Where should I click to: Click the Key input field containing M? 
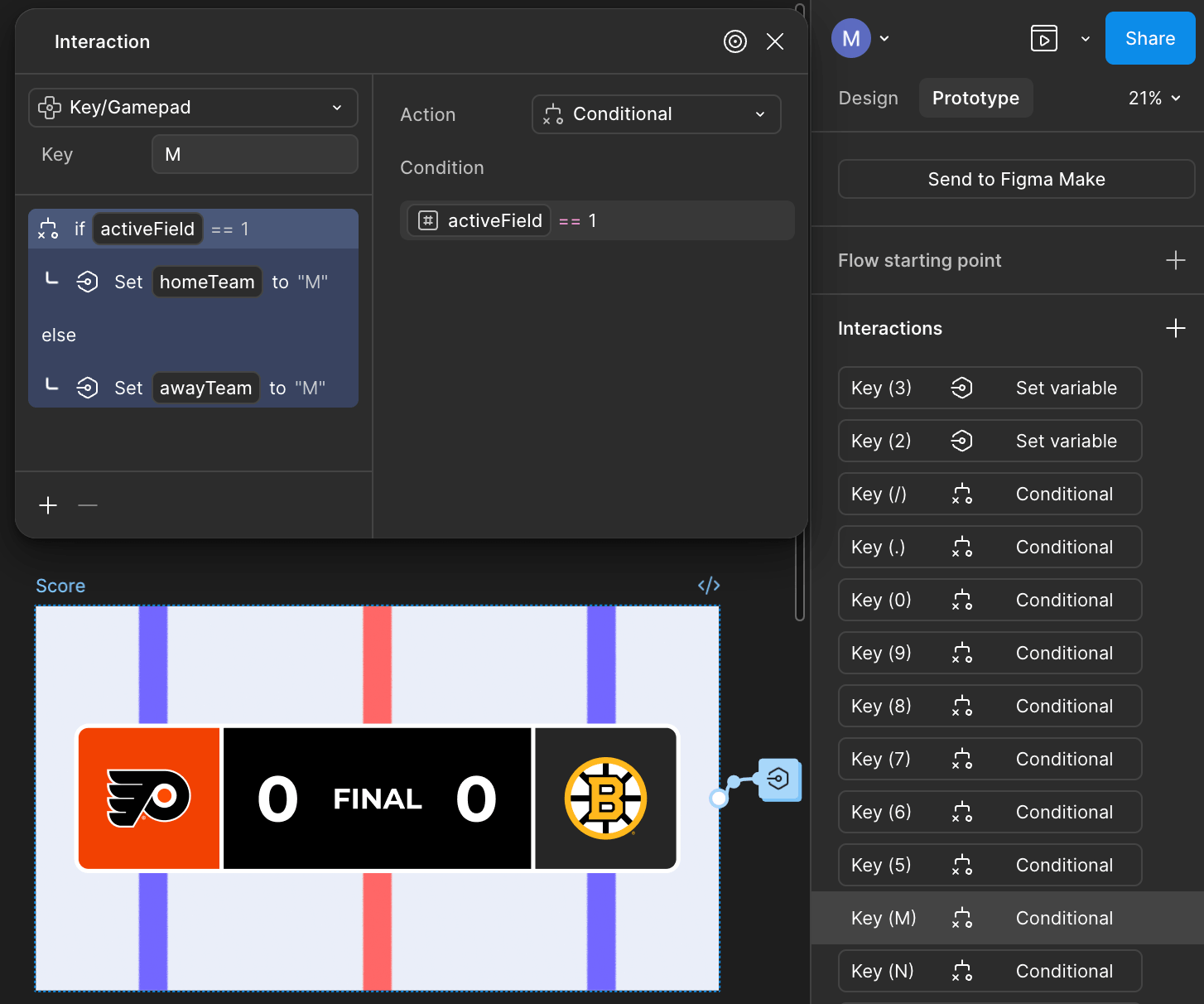255,155
